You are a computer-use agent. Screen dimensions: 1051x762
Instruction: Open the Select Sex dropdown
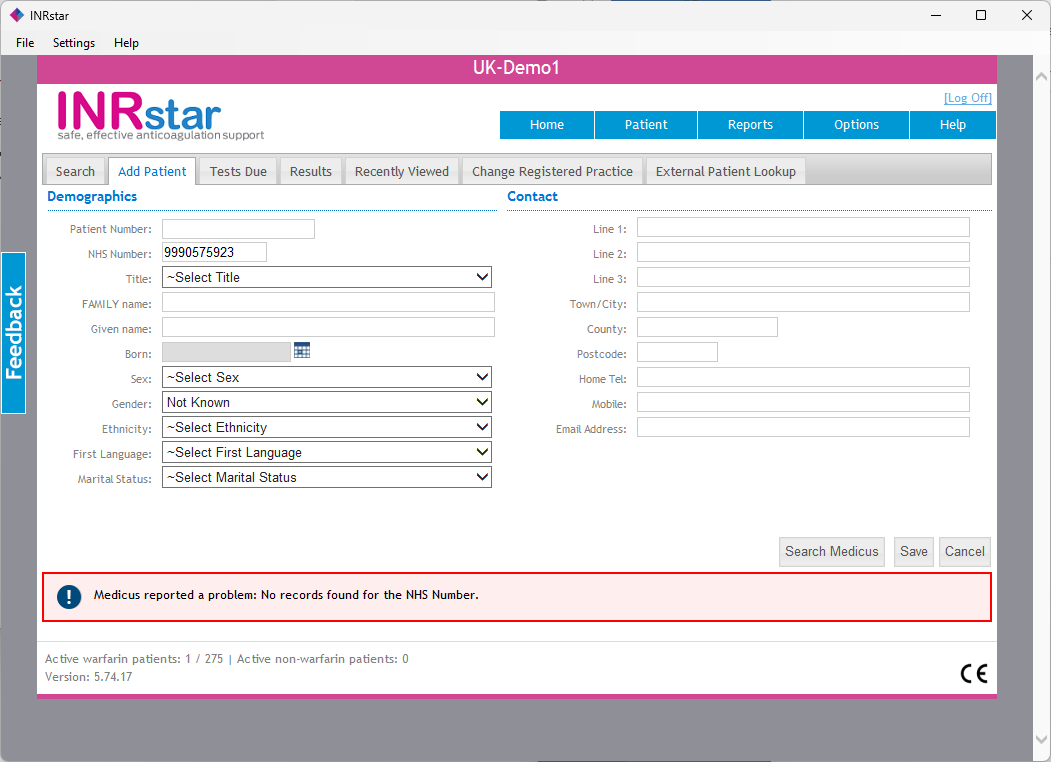click(x=326, y=377)
